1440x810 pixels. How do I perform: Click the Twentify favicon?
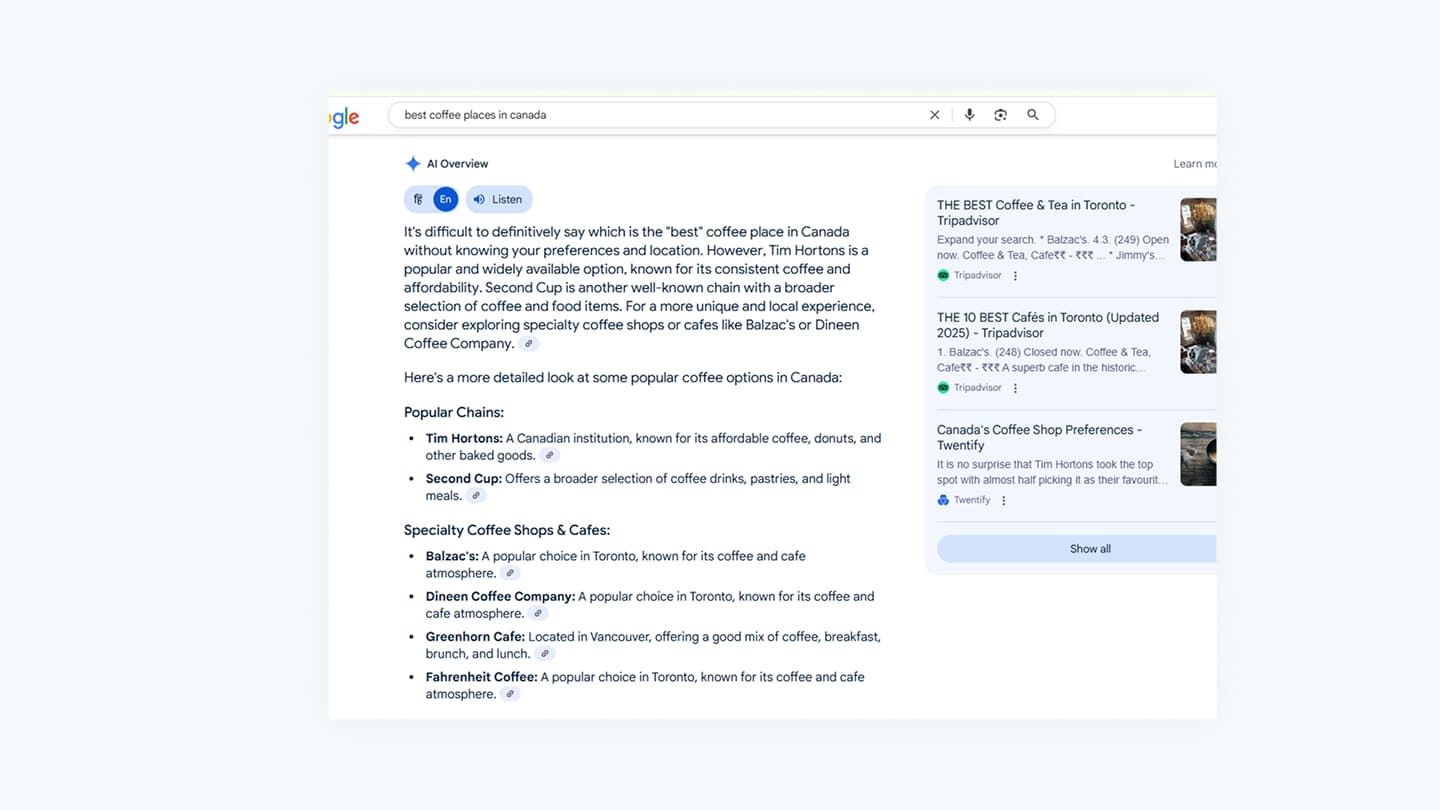click(943, 500)
